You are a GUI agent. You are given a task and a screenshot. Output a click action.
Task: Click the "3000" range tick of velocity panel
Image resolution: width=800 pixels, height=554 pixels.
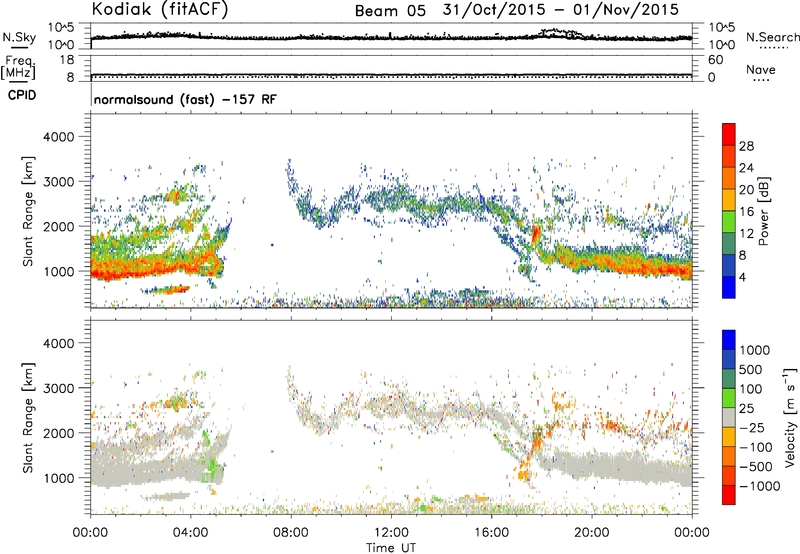59,388
